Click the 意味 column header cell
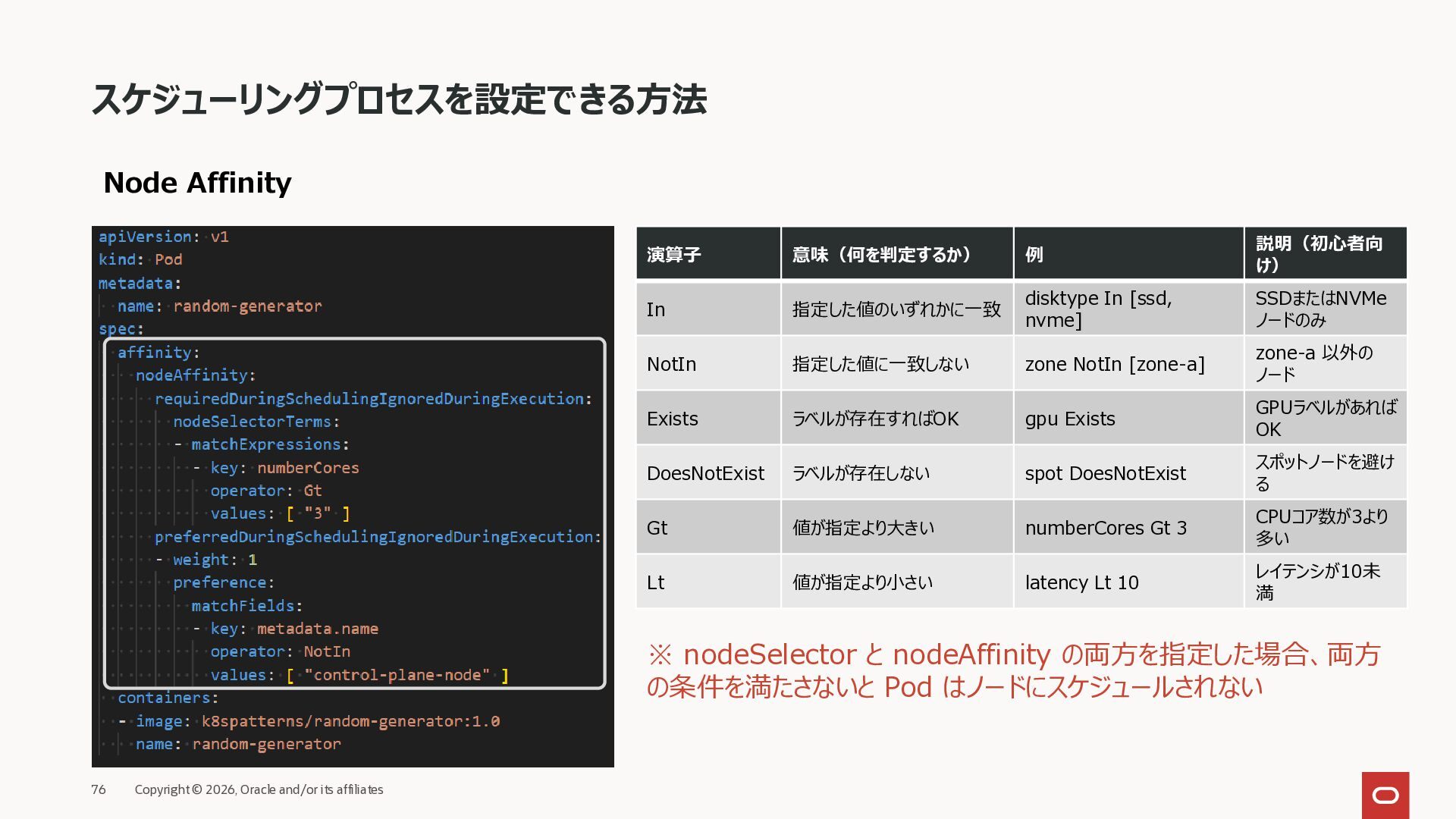This screenshot has height=819, width=1456. [882, 254]
